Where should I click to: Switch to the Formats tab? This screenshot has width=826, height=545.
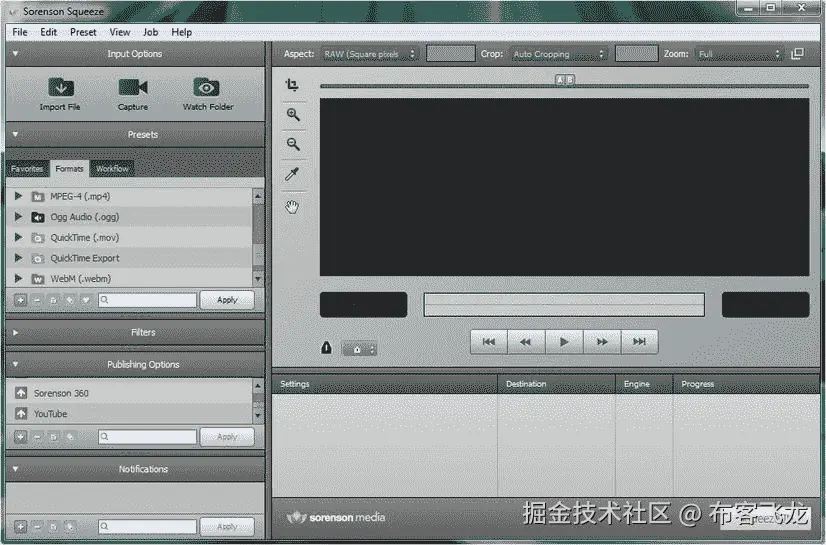pos(70,169)
